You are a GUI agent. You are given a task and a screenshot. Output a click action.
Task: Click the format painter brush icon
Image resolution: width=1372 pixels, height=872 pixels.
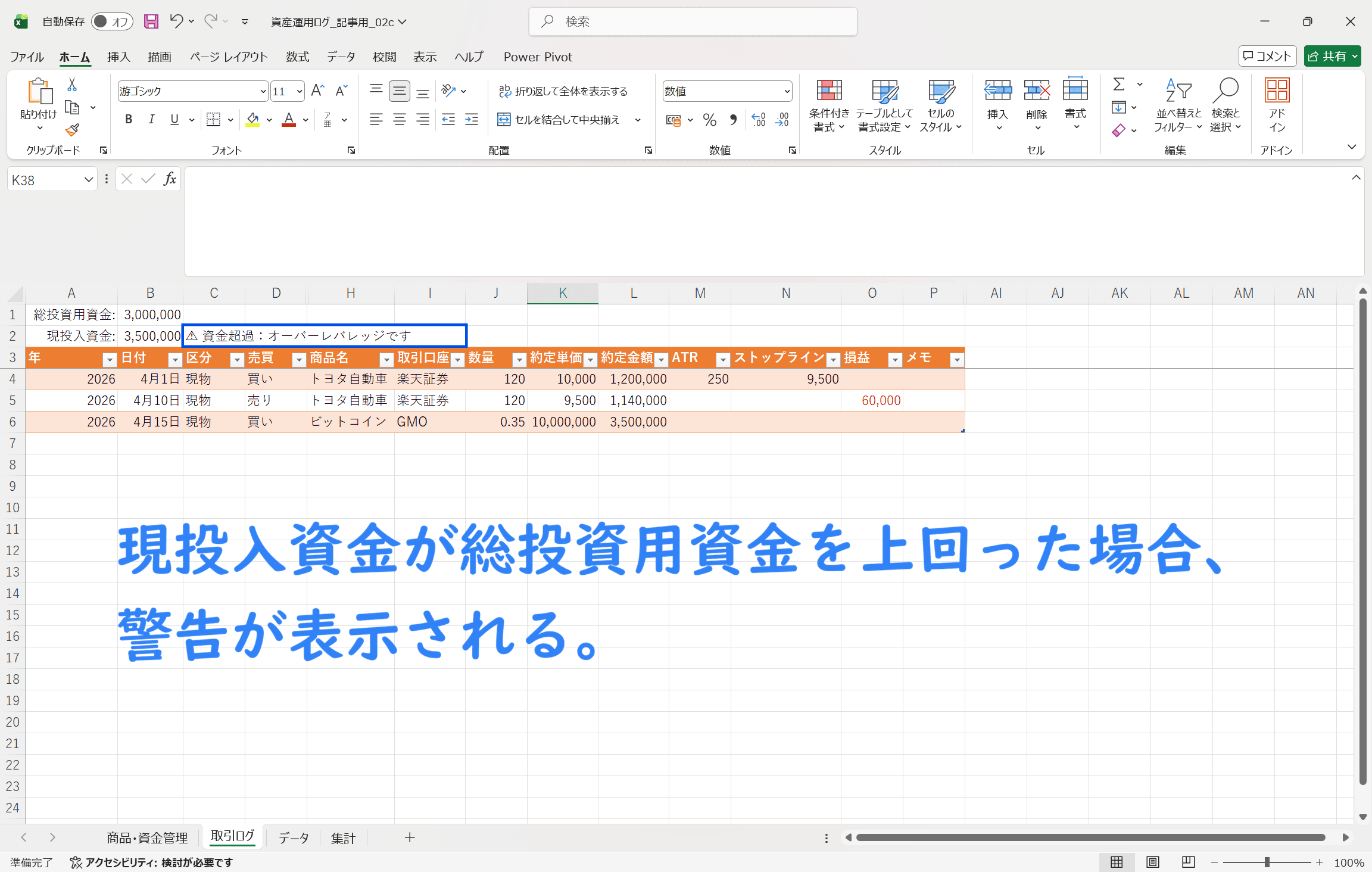click(72, 130)
